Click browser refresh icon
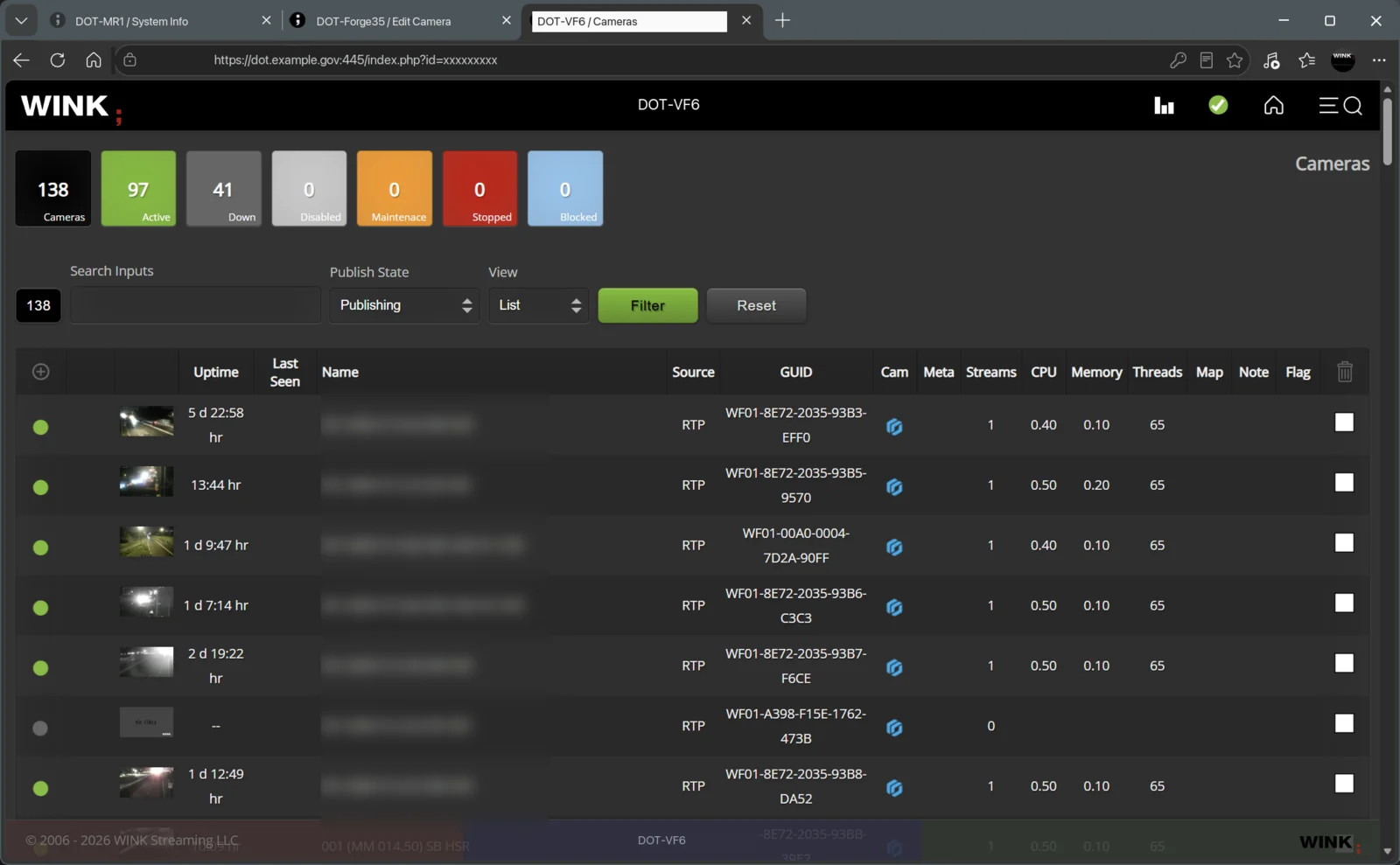 tap(58, 60)
